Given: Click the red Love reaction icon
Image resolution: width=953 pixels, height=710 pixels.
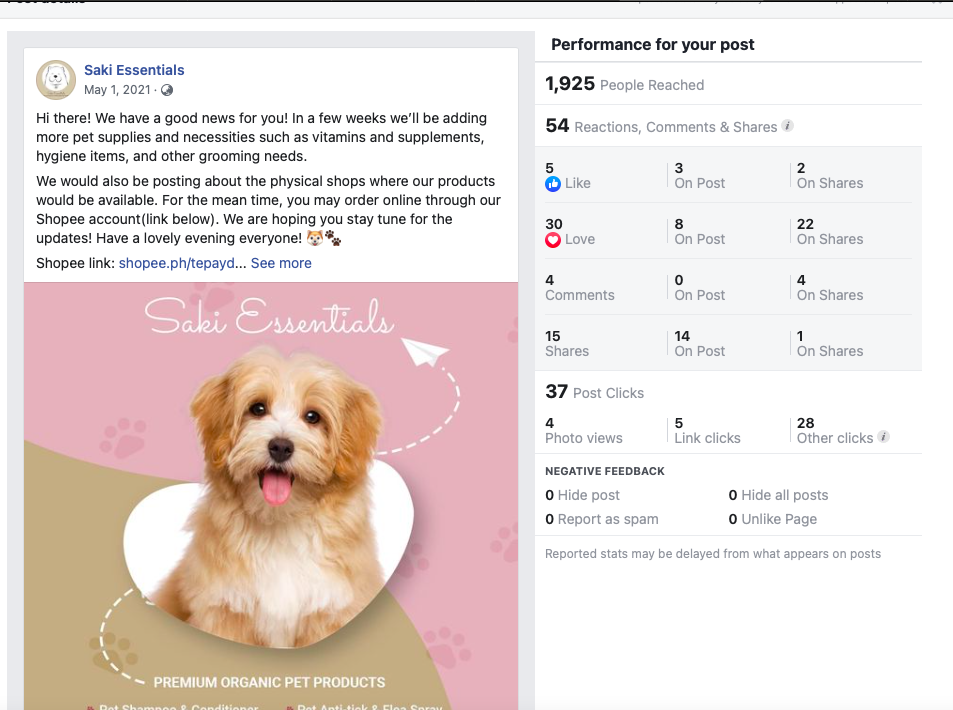Looking at the screenshot, I should coord(552,240).
